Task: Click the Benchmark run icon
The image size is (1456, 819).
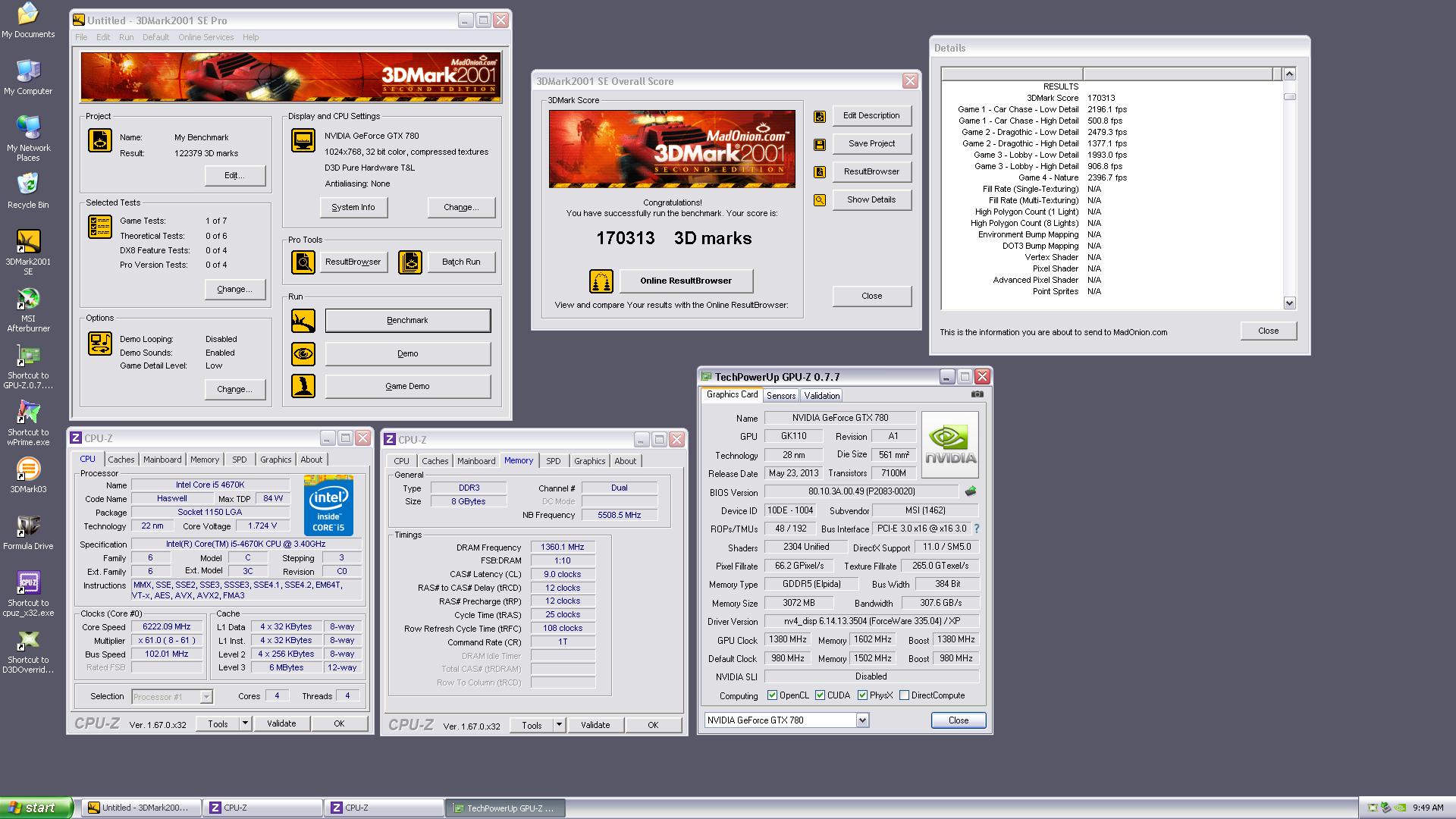Action: tap(303, 321)
